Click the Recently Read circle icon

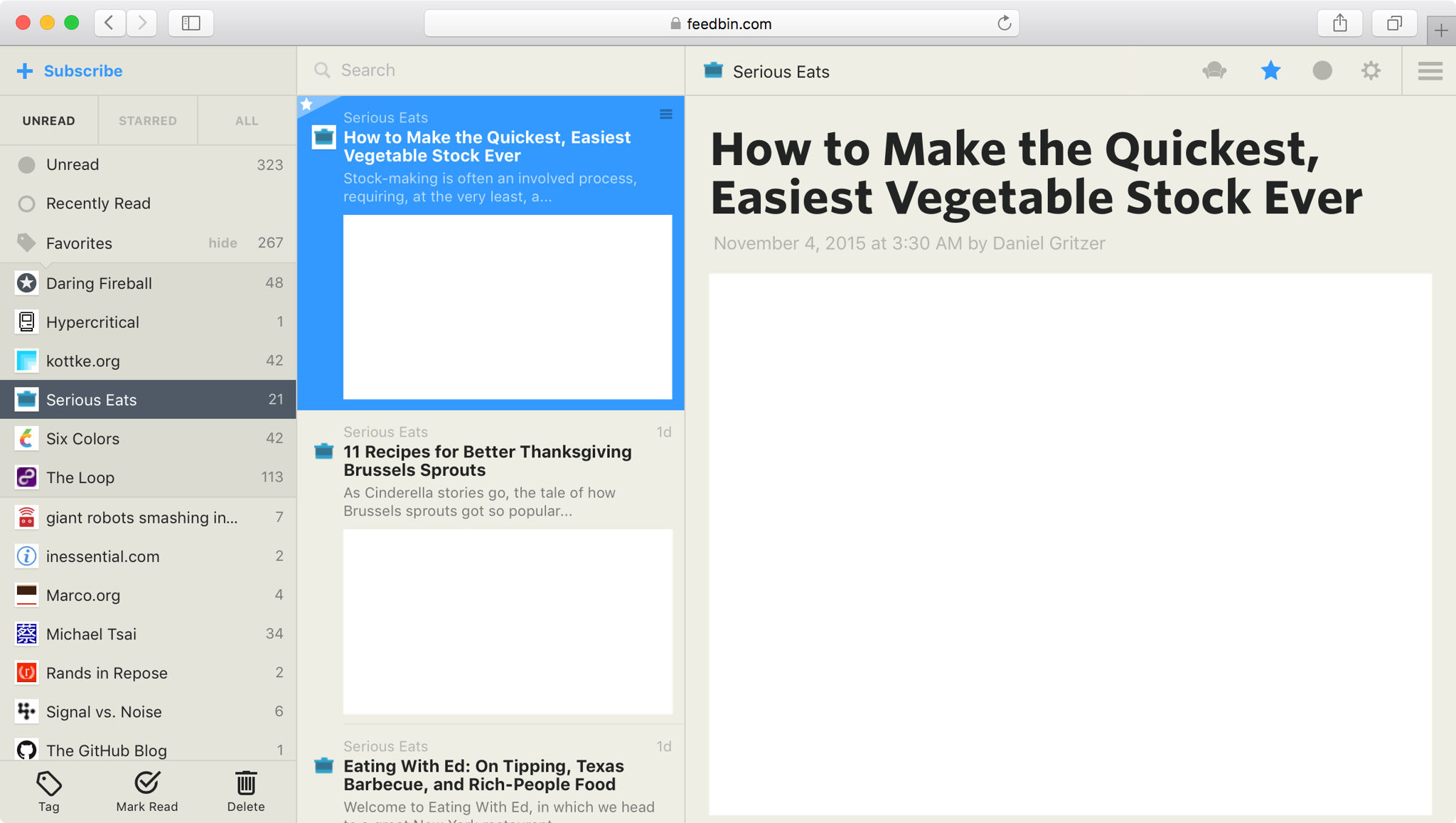[26, 204]
